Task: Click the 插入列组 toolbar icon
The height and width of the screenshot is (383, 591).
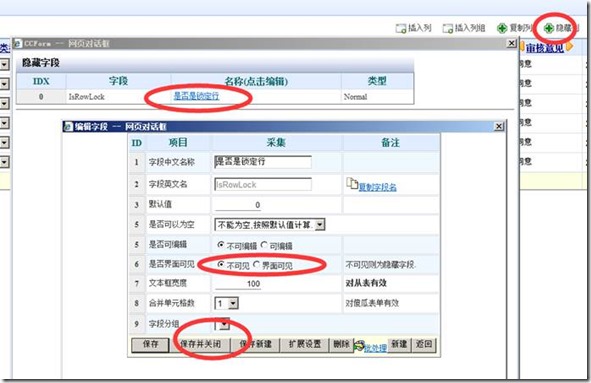Action: pyautogui.click(x=447, y=28)
